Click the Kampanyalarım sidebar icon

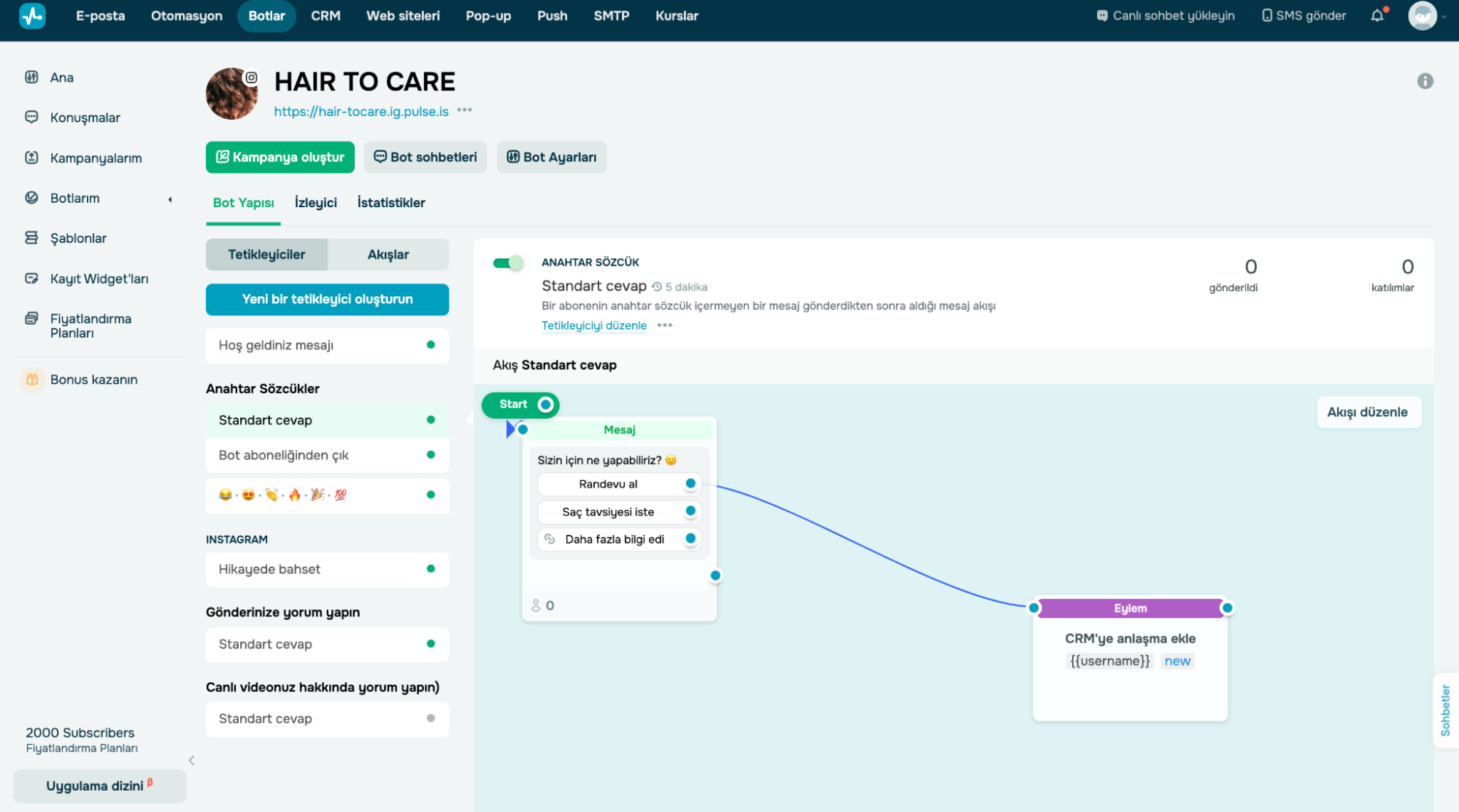[31, 158]
